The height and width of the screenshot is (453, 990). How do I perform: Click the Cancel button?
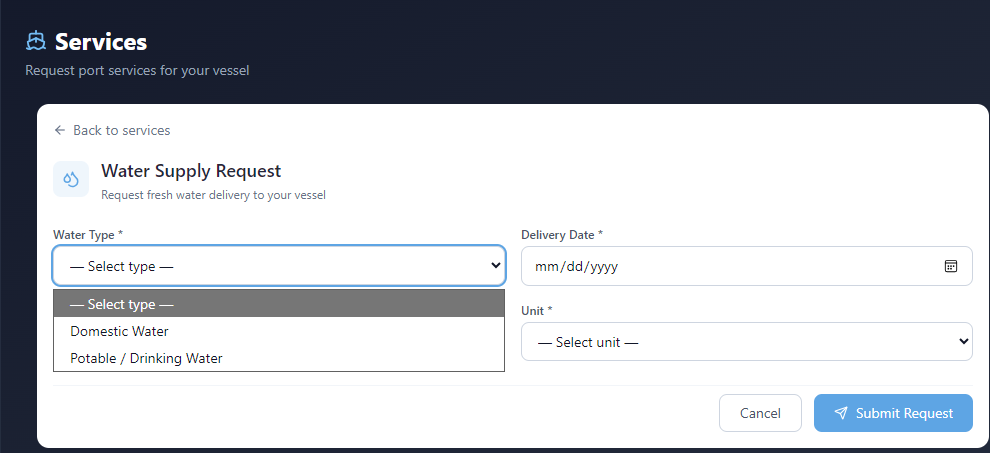pos(760,413)
